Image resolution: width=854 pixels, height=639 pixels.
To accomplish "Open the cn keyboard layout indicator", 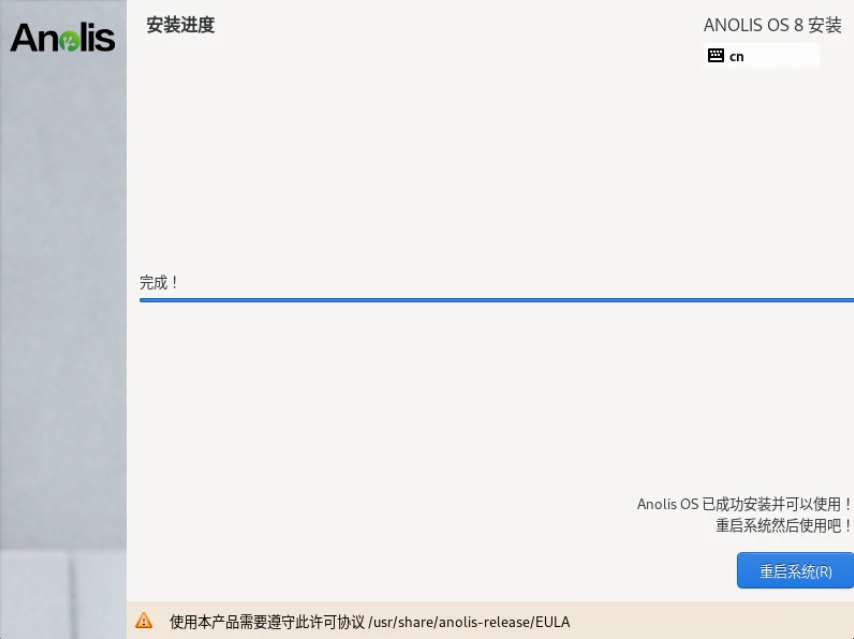I will 761,56.
